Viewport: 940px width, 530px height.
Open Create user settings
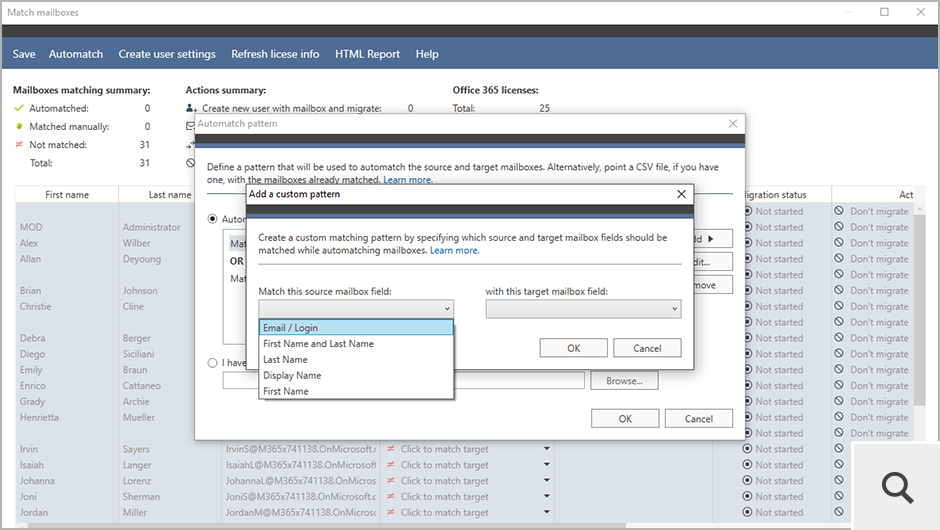[167, 54]
